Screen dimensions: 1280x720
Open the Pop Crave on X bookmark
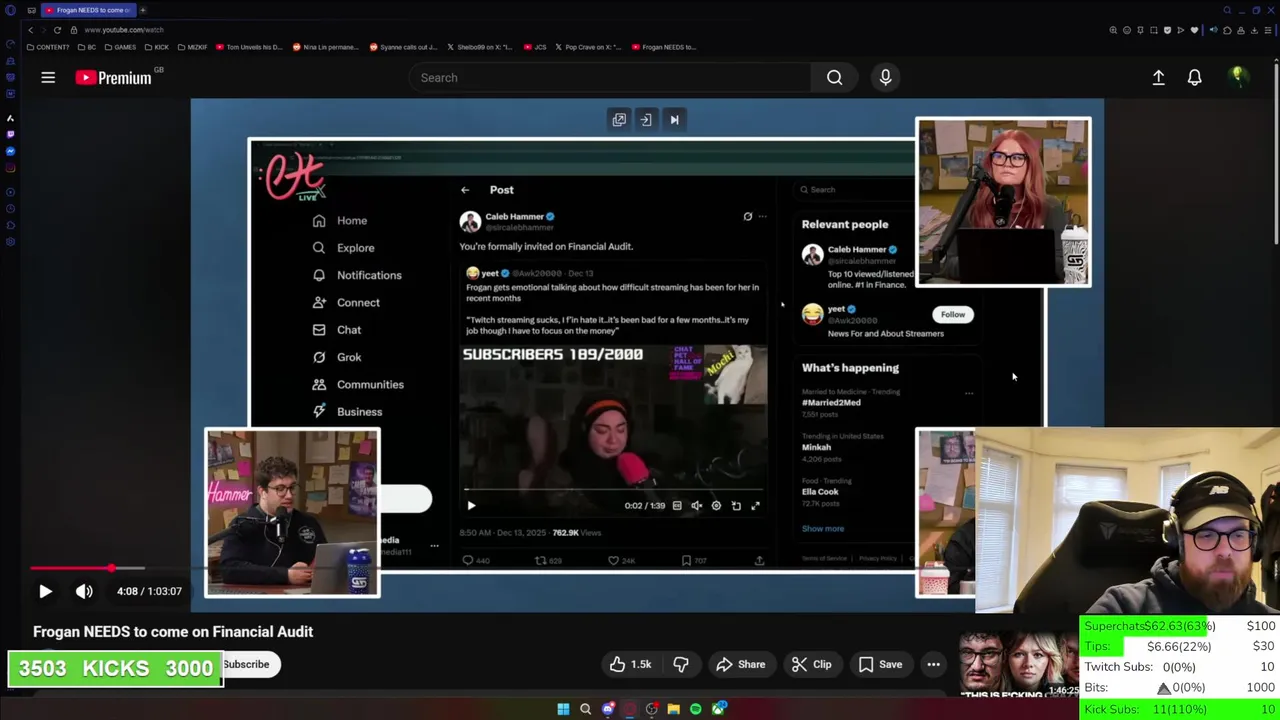point(588,47)
